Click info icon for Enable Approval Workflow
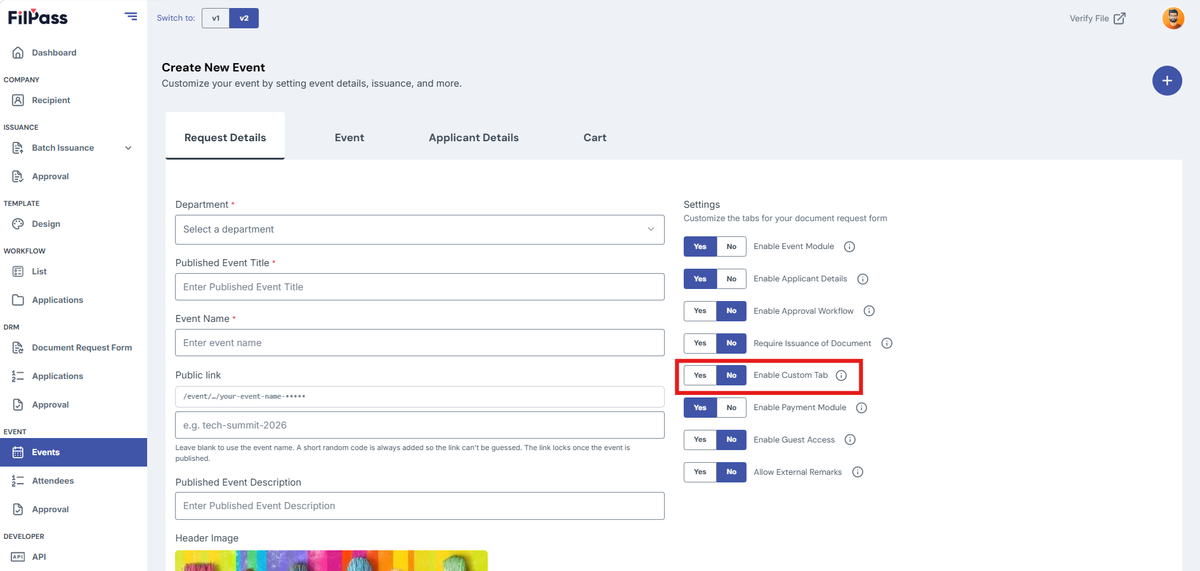Screen dimensions: 1200x571 coord(869,311)
